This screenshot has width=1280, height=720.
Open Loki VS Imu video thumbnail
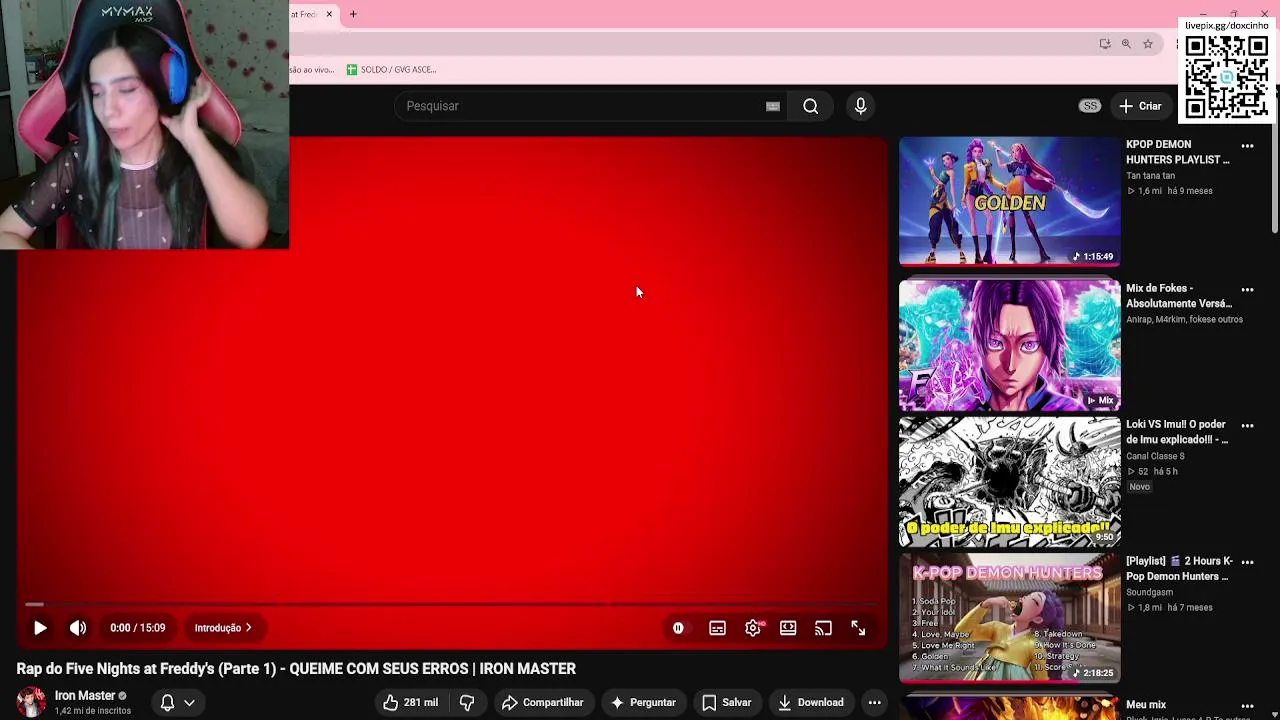tap(1009, 482)
